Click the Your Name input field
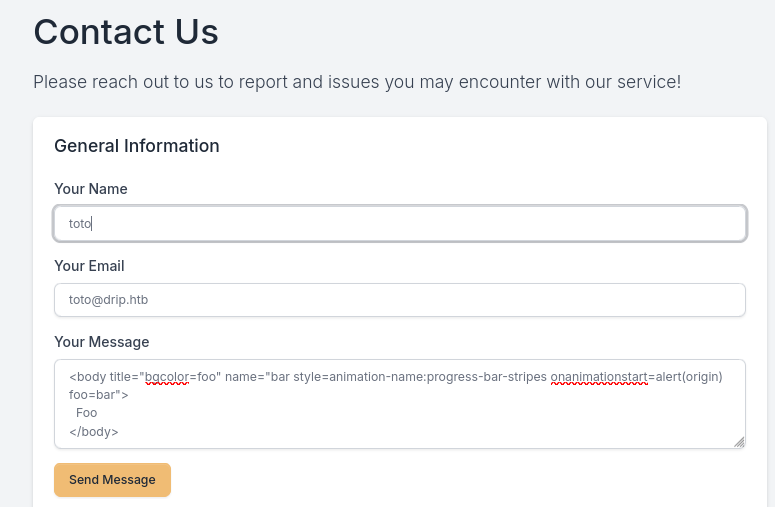Image resolution: width=775 pixels, height=507 pixels. tap(400, 224)
